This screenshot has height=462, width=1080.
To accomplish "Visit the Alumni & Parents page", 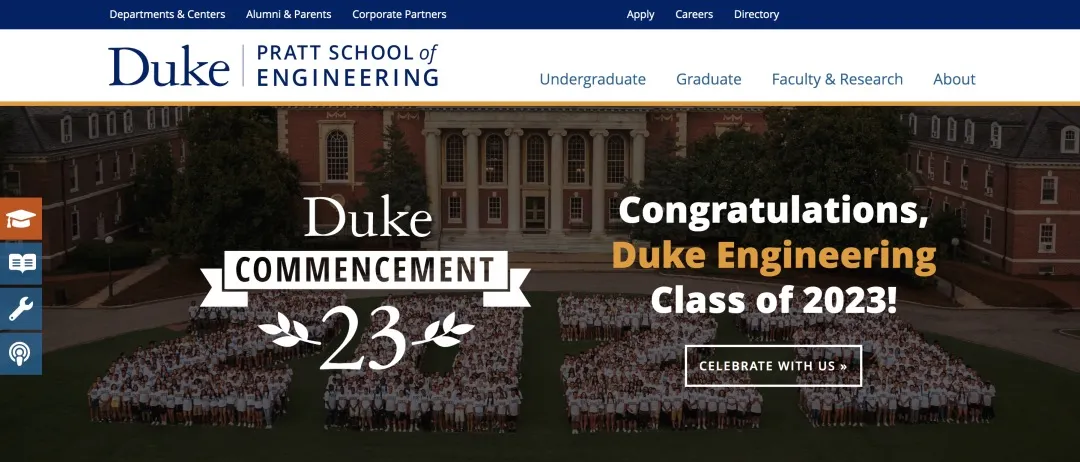I will pyautogui.click(x=288, y=14).
